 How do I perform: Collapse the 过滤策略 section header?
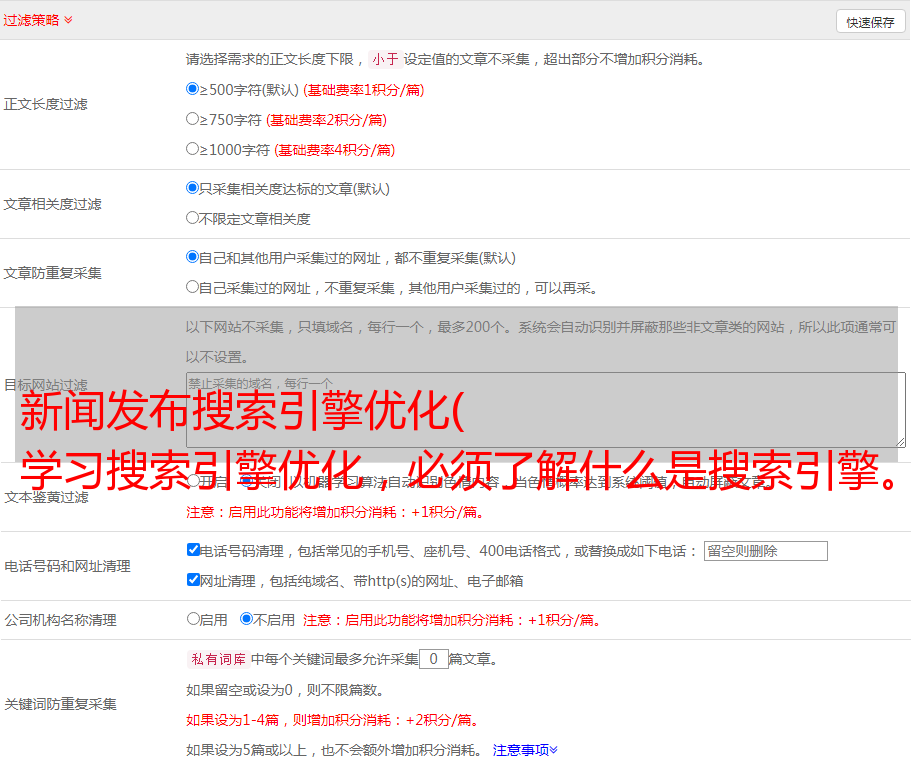(x=38, y=20)
